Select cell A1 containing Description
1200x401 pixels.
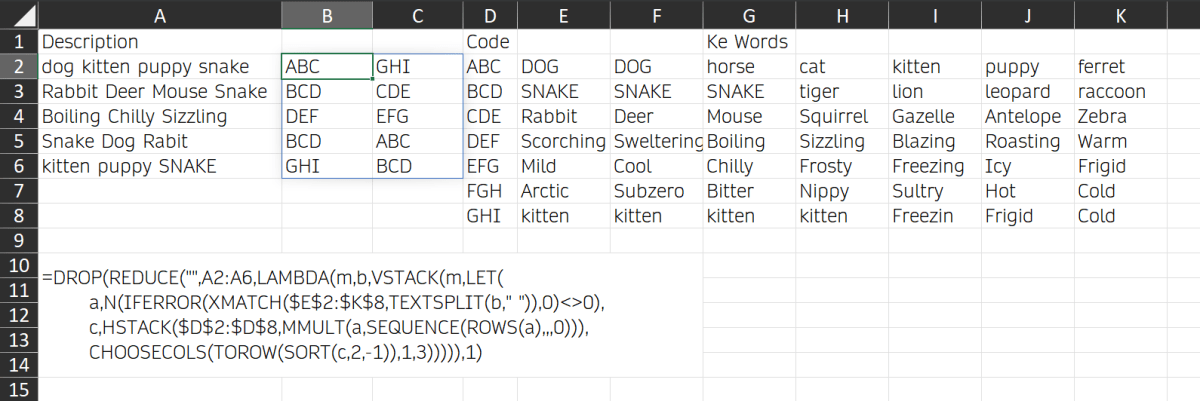[x=160, y=42]
